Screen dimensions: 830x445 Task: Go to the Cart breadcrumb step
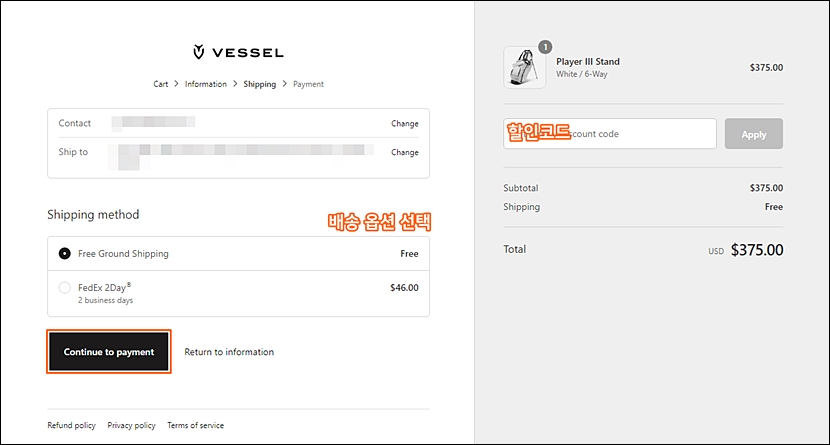click(160, 84)
